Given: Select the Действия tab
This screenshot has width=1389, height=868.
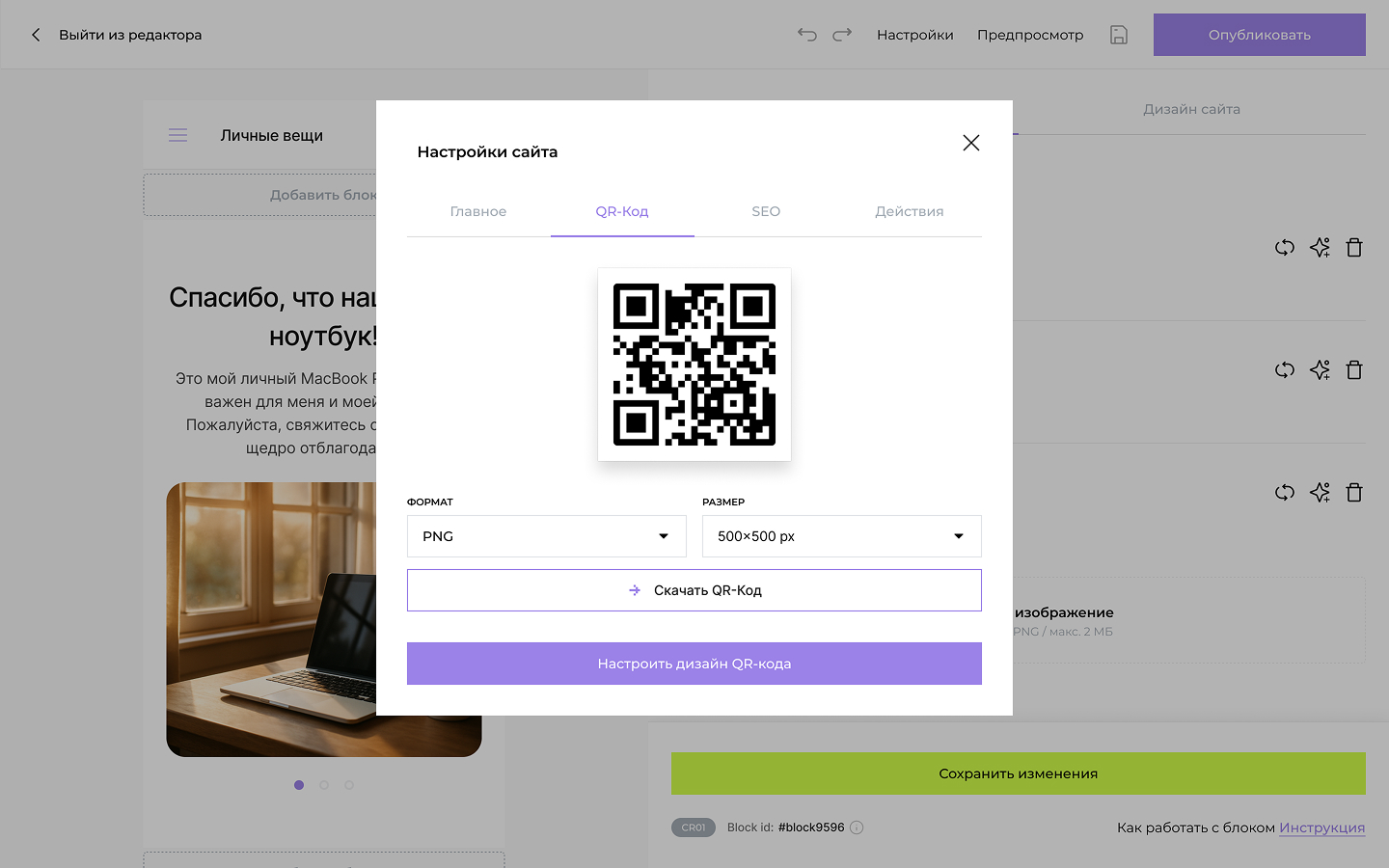Looking at the screenshot, I should point(909,211).
